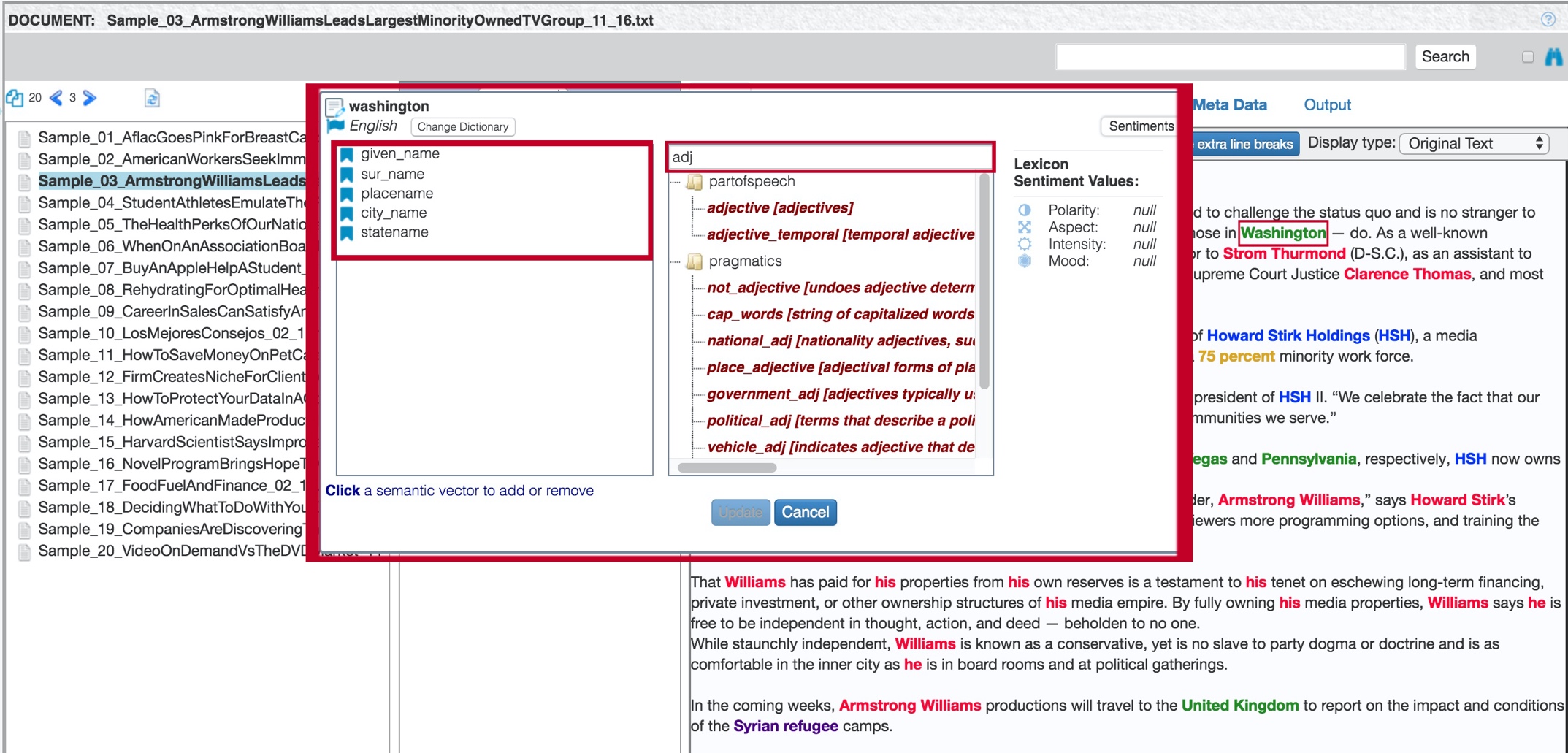Click the refresh document list icon
1568x753 pixels.
(152, 98)
